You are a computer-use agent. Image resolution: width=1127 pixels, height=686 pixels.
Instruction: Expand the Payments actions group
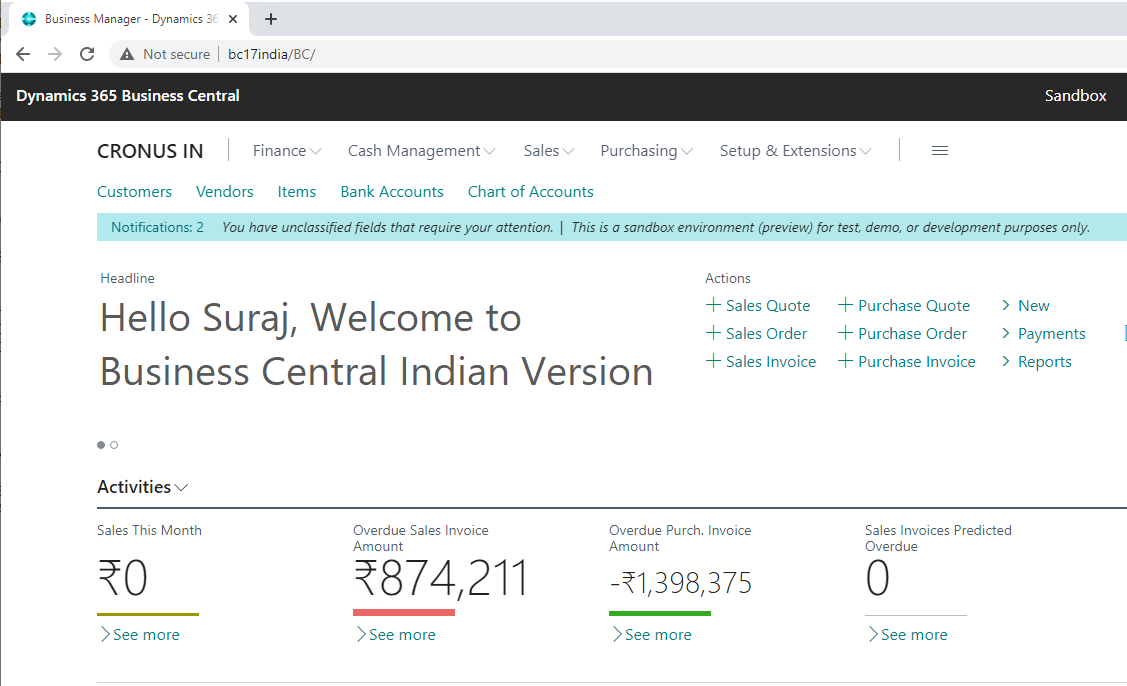click(x=1044, y=334)
